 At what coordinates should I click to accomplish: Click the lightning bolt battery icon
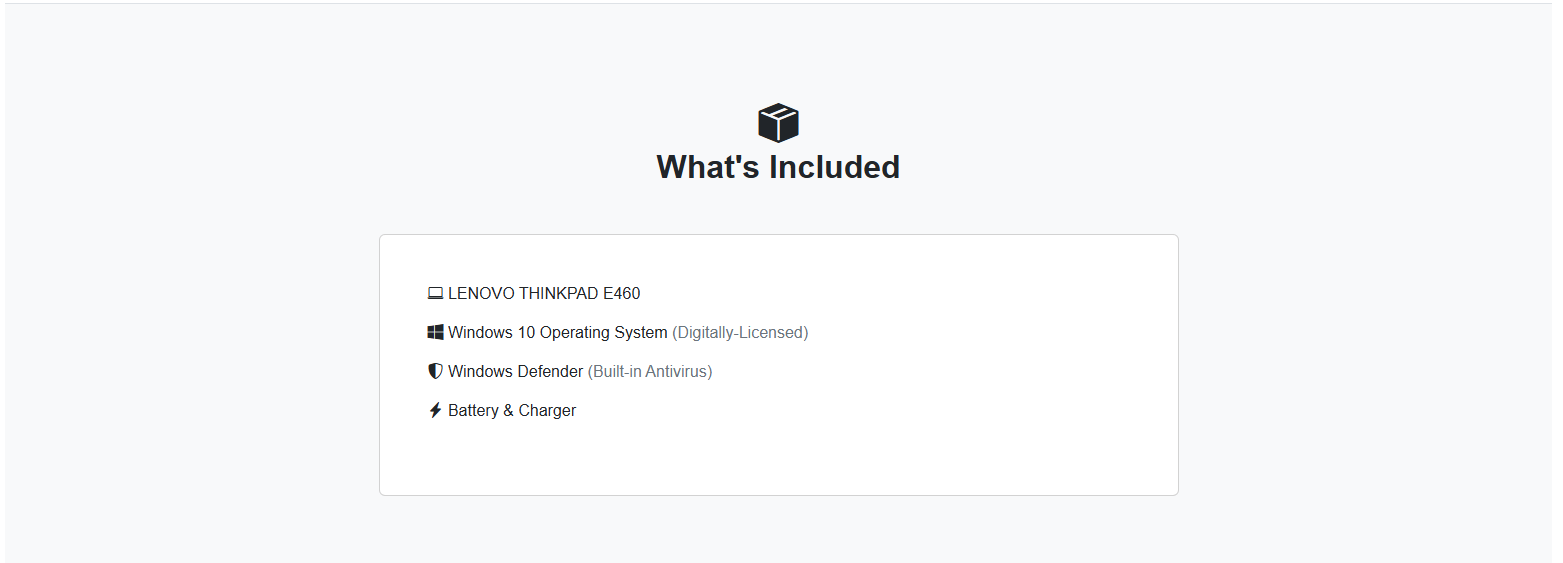click(435, 410)
